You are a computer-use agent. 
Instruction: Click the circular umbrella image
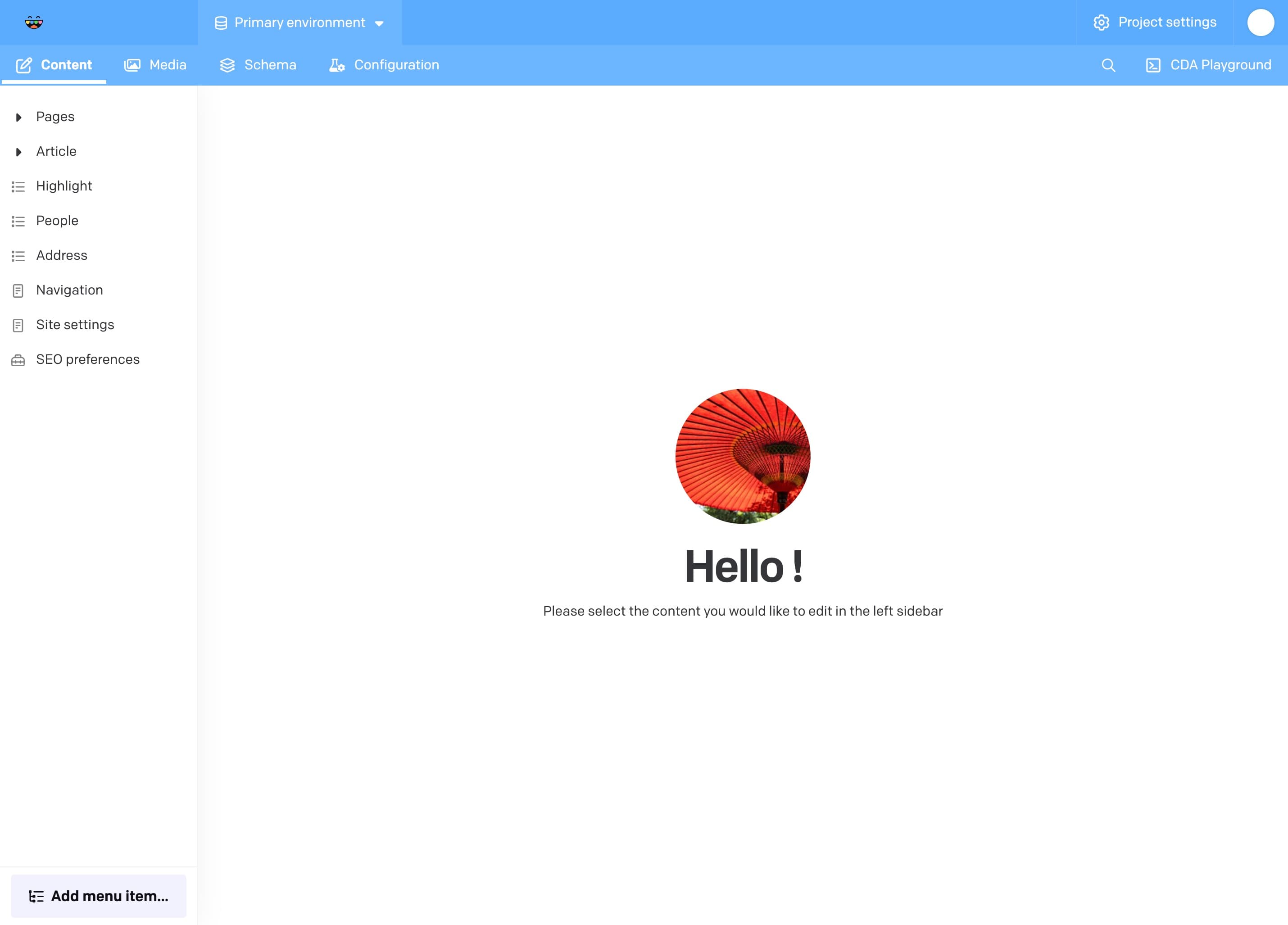pyautogui.click(x=742, y=457)
